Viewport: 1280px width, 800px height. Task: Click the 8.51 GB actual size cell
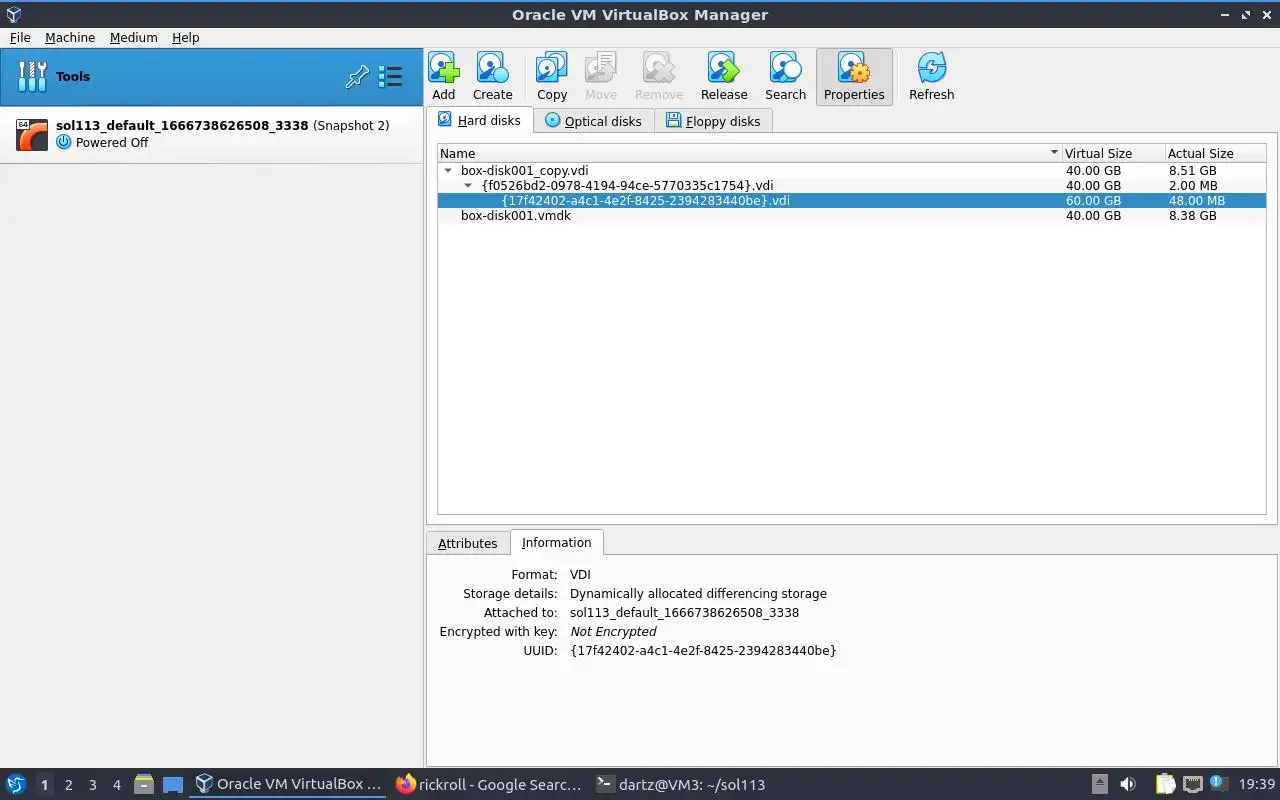[x=1192, y=170]
